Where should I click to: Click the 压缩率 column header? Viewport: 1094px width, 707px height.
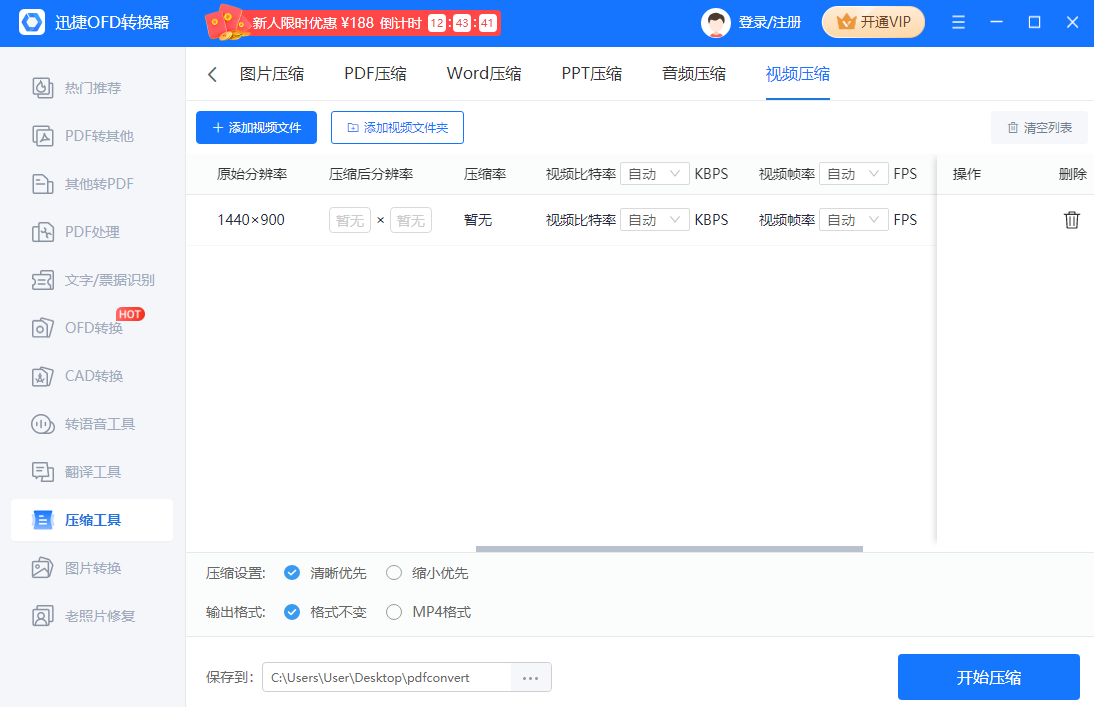point(485,174)
